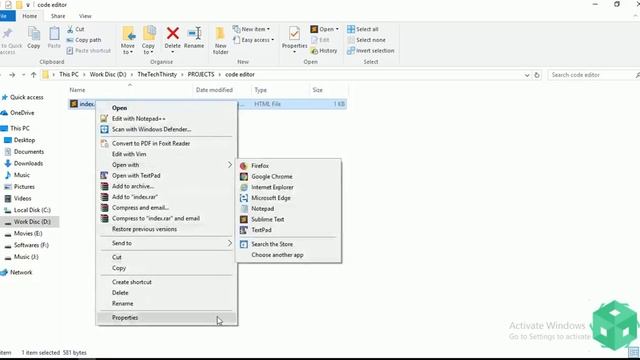Click Copy to folder icon
This screenshot has width=640, height=360.
coord(149,34)
